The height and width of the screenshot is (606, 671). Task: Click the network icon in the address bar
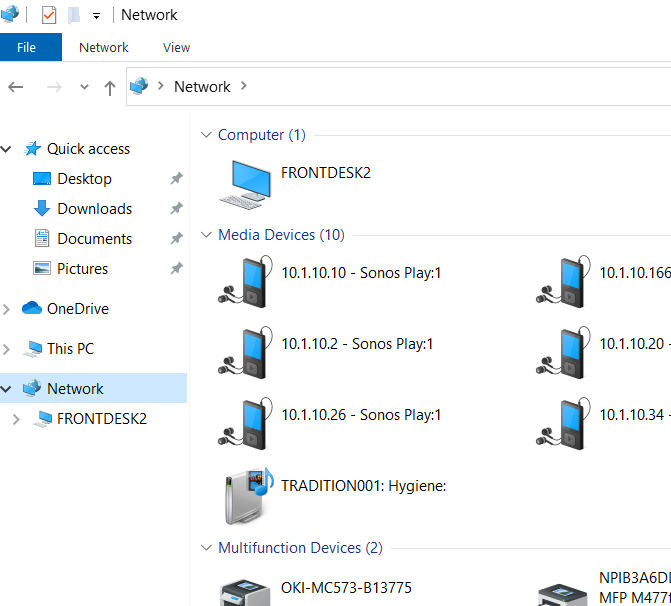click(x=139, y=86)
